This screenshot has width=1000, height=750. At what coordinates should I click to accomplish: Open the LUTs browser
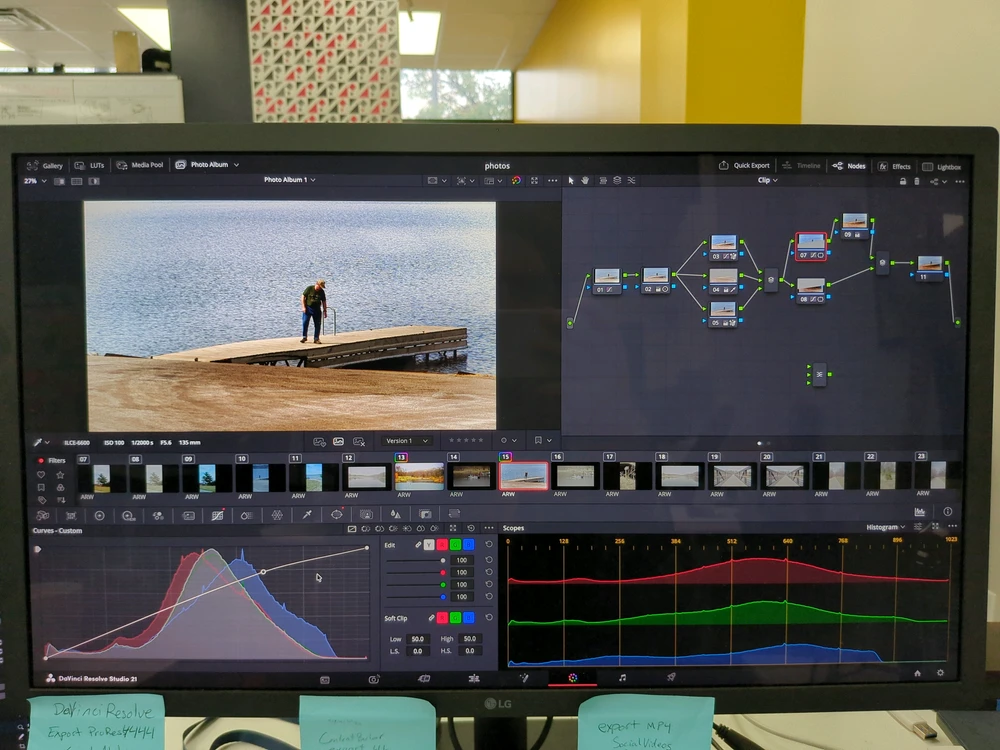[x=89, y=165]
